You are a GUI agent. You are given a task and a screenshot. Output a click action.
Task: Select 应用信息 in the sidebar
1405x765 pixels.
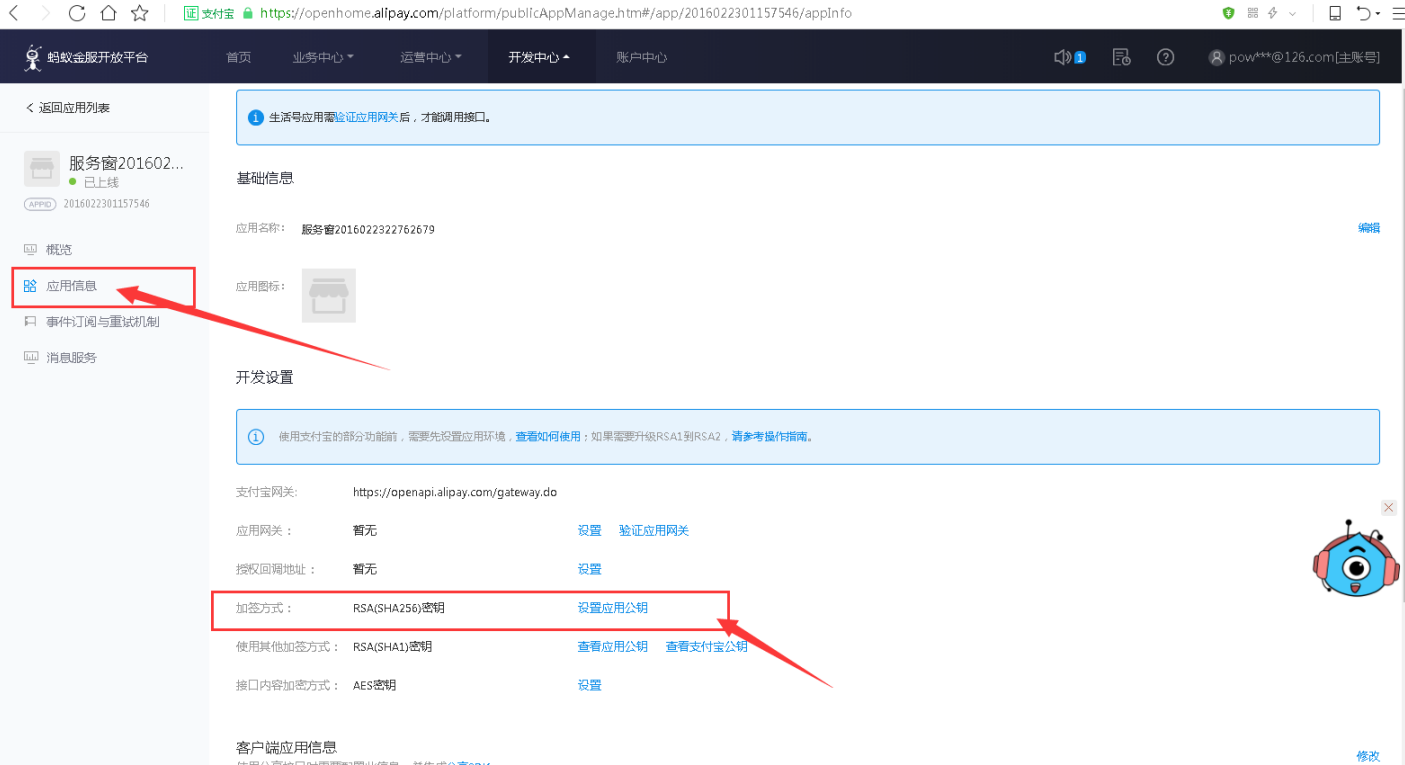tap(71, 286)
